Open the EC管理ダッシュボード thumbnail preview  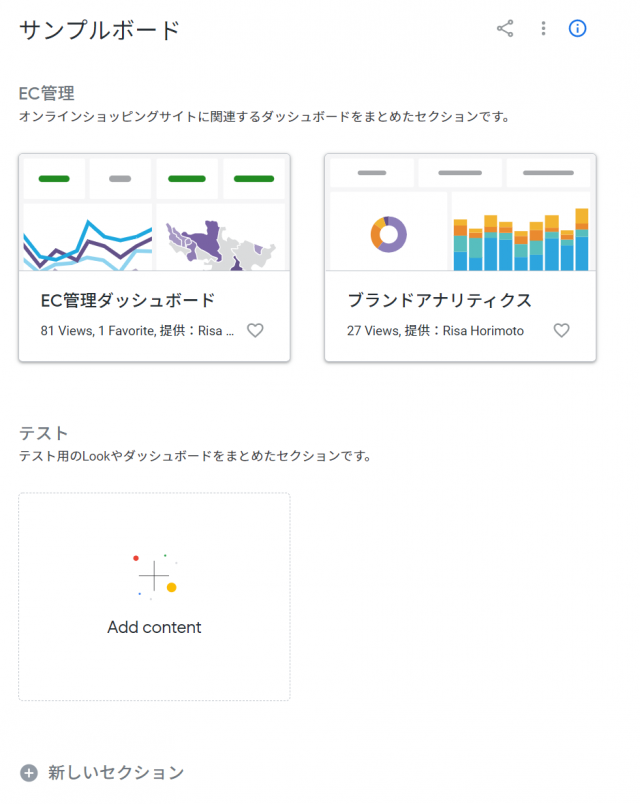154,212
